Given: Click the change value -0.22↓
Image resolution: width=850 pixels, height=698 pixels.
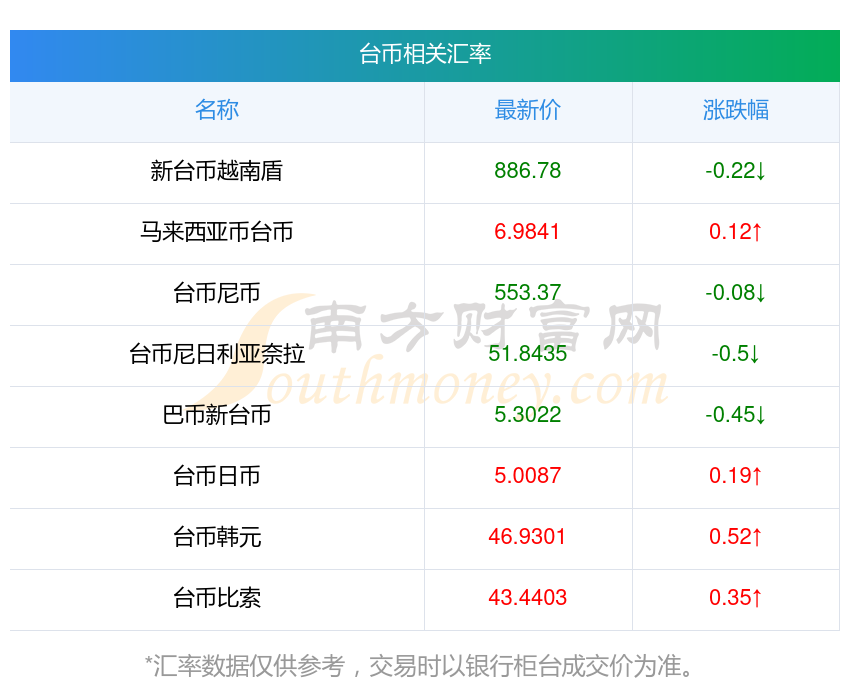Looking at the screenshot, I should coord(736,171).
